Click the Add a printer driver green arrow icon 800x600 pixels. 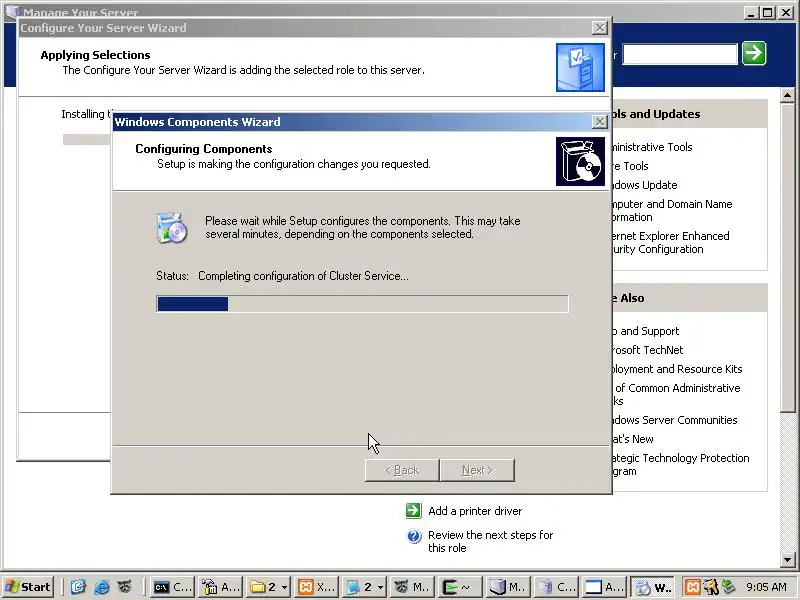(413, 510)
